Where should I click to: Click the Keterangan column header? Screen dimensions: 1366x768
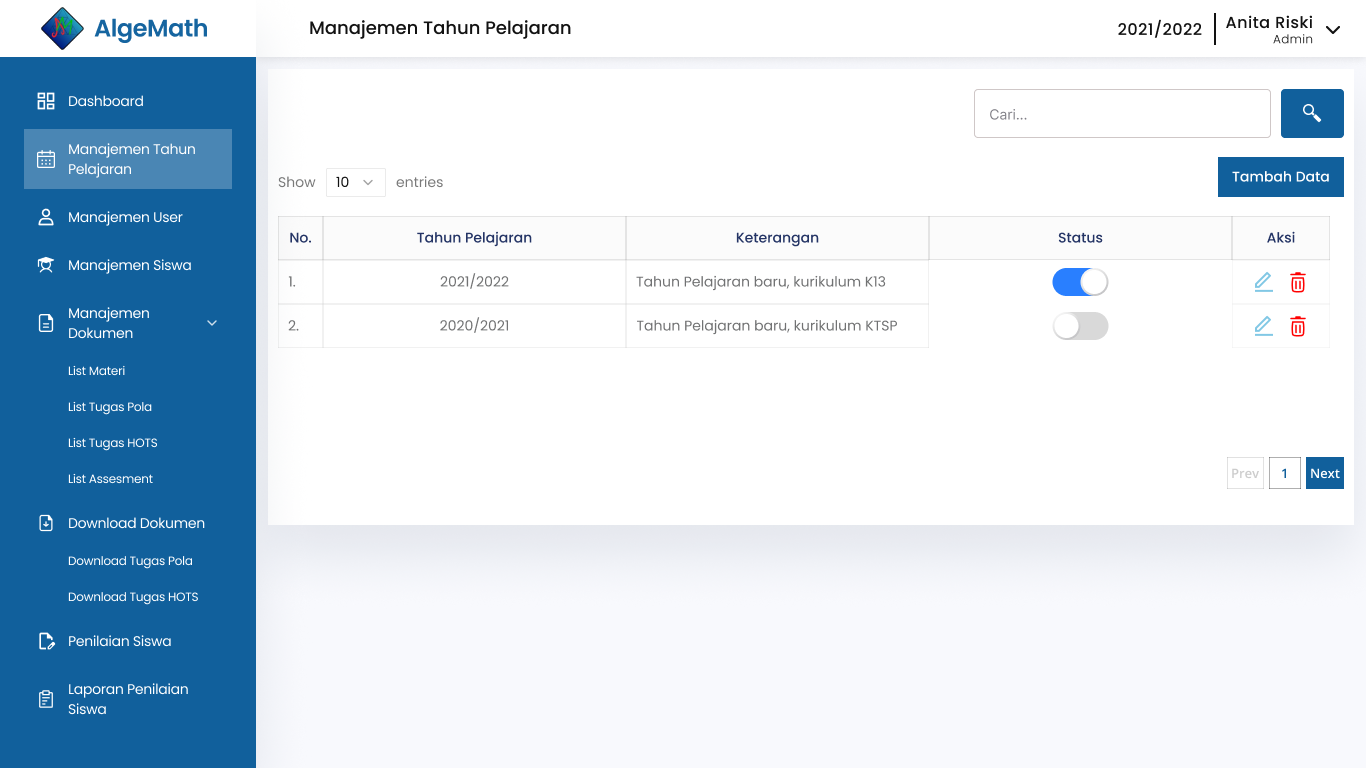point(777,238)
